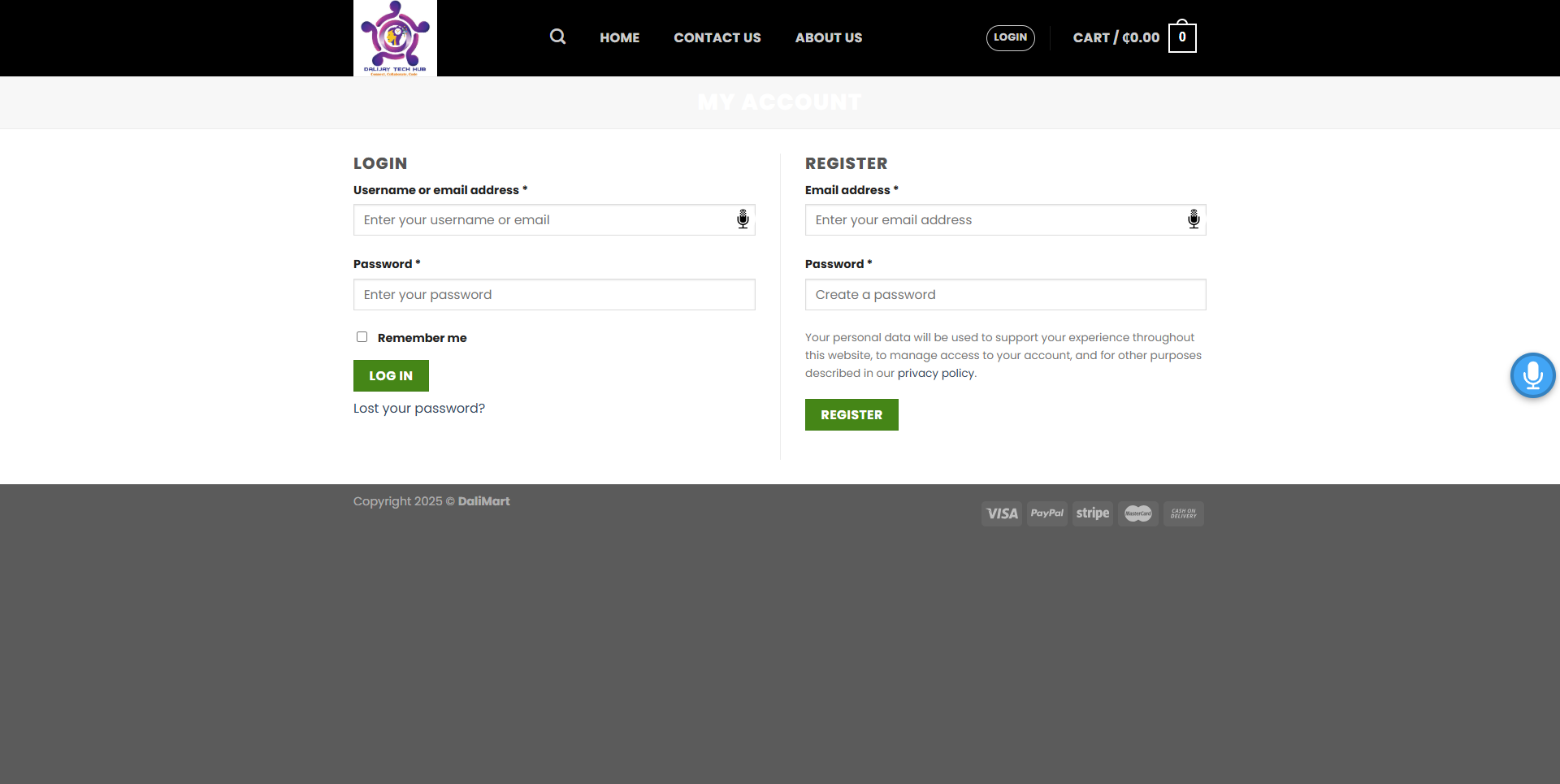
Task: Open the Home menu item
Action: [619, 37]
